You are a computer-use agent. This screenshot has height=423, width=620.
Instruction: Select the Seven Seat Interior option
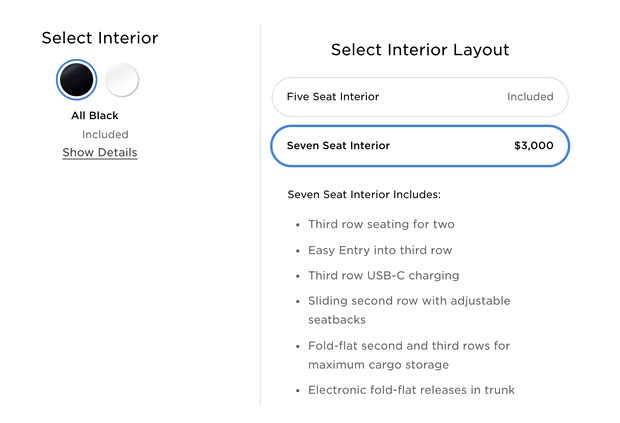420,145
